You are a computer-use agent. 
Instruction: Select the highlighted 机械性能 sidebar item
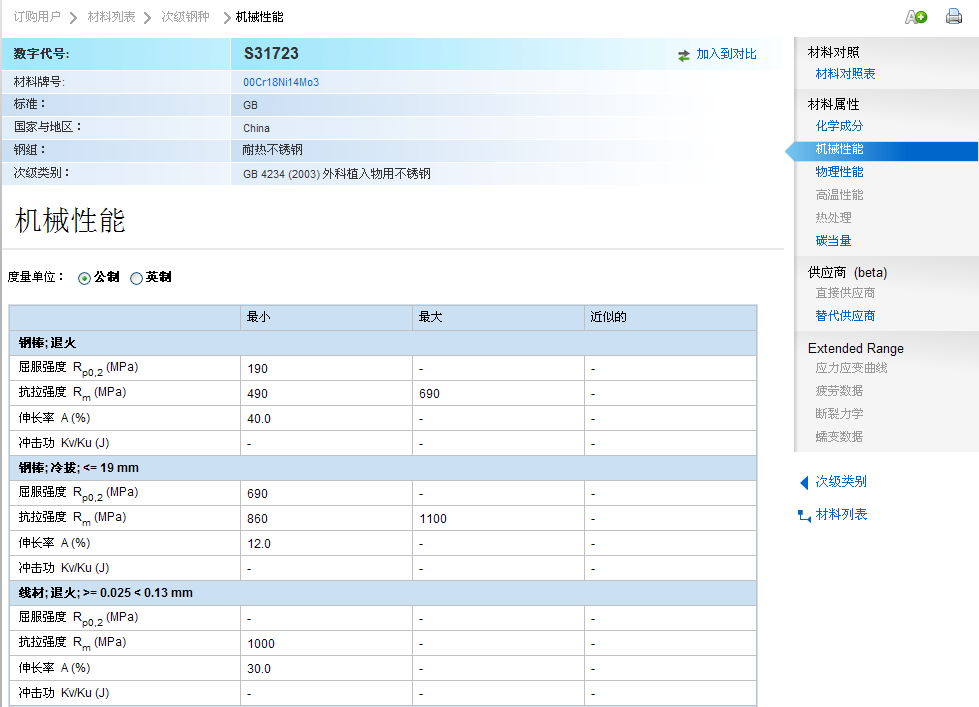(839, 150)
